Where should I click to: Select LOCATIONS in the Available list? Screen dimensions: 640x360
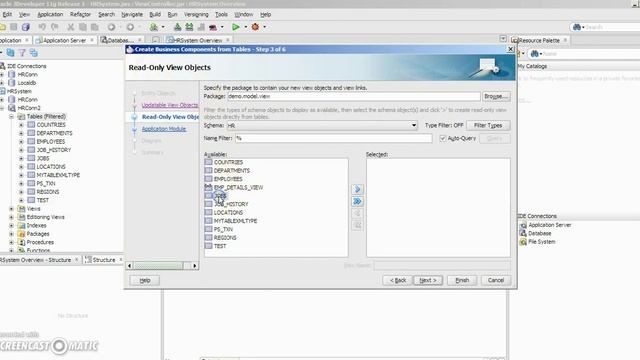coord(228,213)
